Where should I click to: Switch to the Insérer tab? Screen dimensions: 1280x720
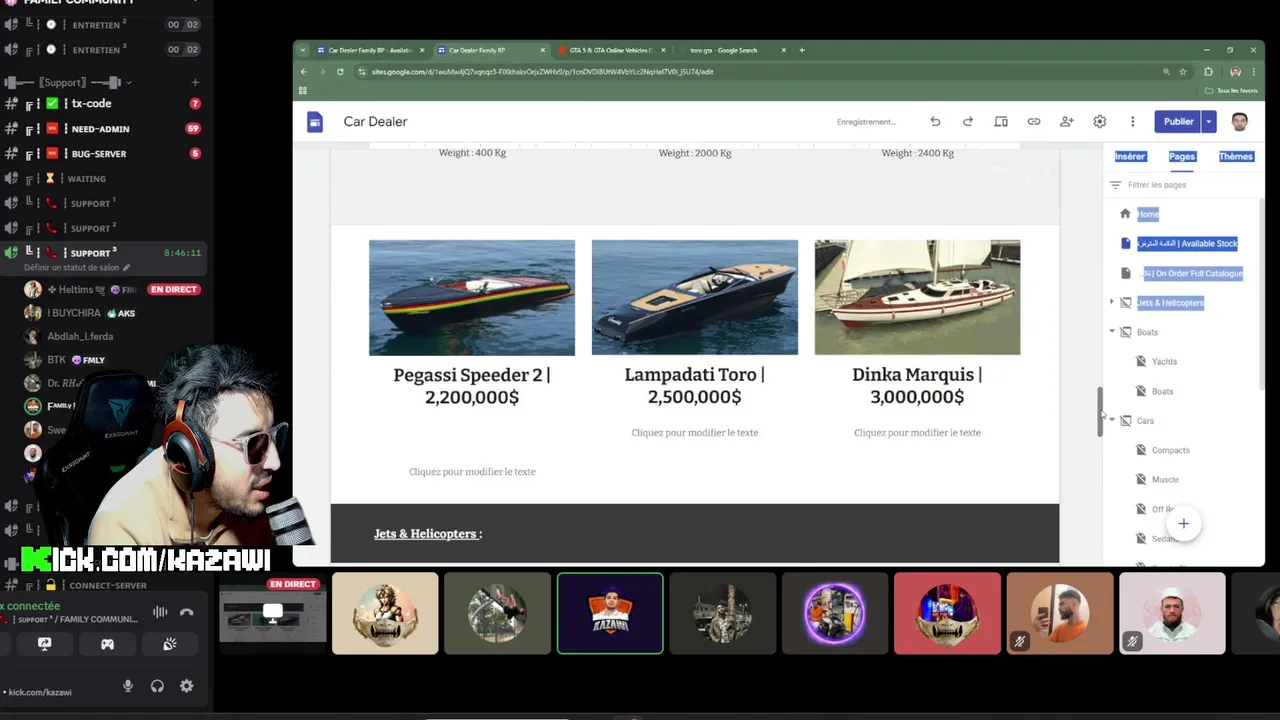(1130, 156)
